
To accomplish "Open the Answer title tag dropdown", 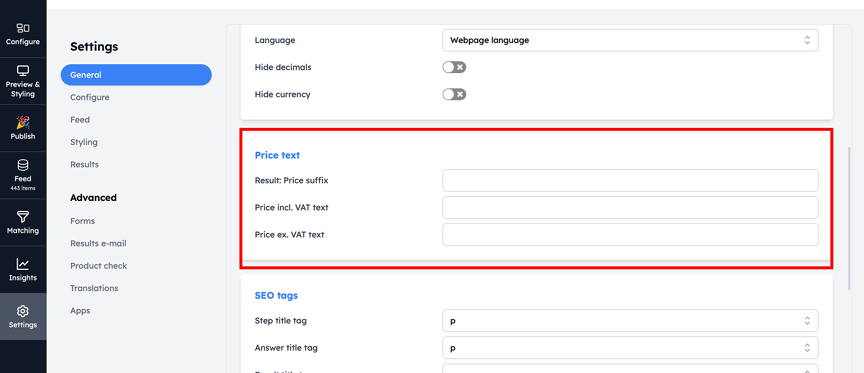I will 630,348.
